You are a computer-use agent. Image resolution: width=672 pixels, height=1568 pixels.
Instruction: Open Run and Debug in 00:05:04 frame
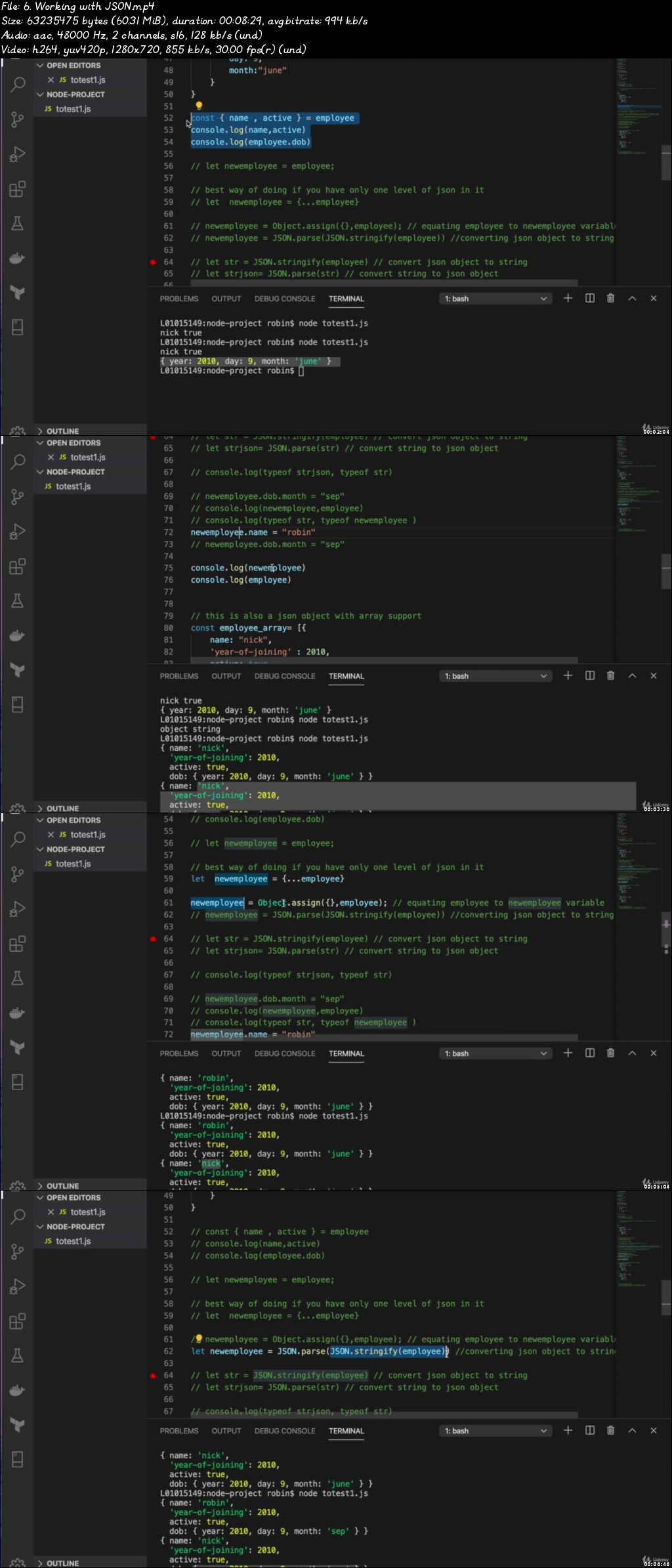[x=18, y=909]
